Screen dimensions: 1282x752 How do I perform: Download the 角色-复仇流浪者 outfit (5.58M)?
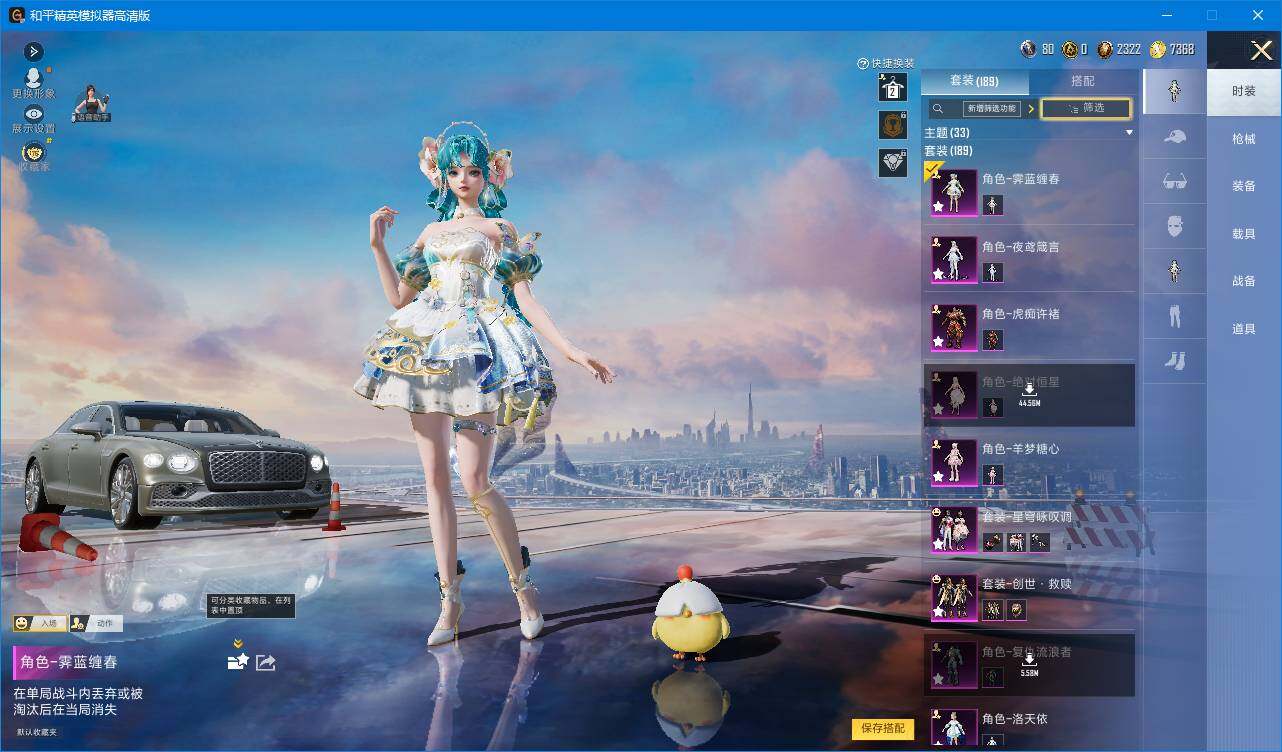pos(1029,664)
